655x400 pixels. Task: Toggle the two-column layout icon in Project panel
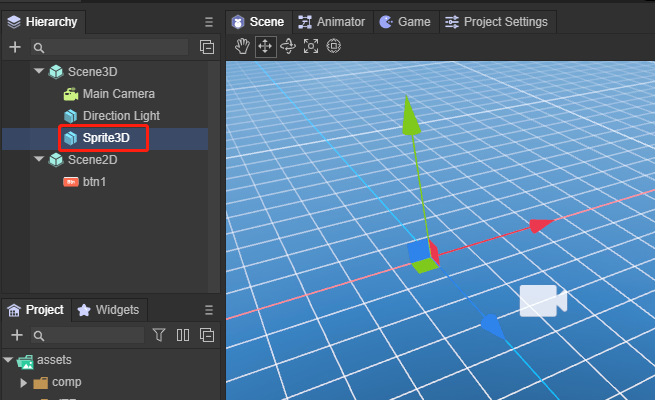click(183, 336)
